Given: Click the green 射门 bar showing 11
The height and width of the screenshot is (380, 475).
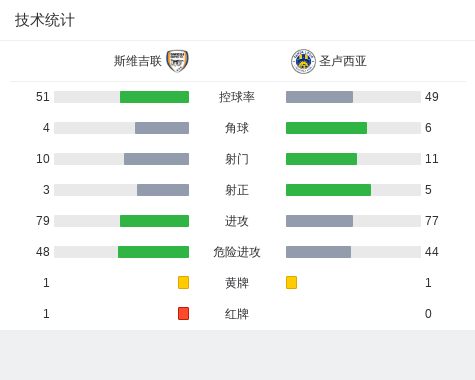Looking at the screenshot, I should pyautogui.click(x=321, y=159).
